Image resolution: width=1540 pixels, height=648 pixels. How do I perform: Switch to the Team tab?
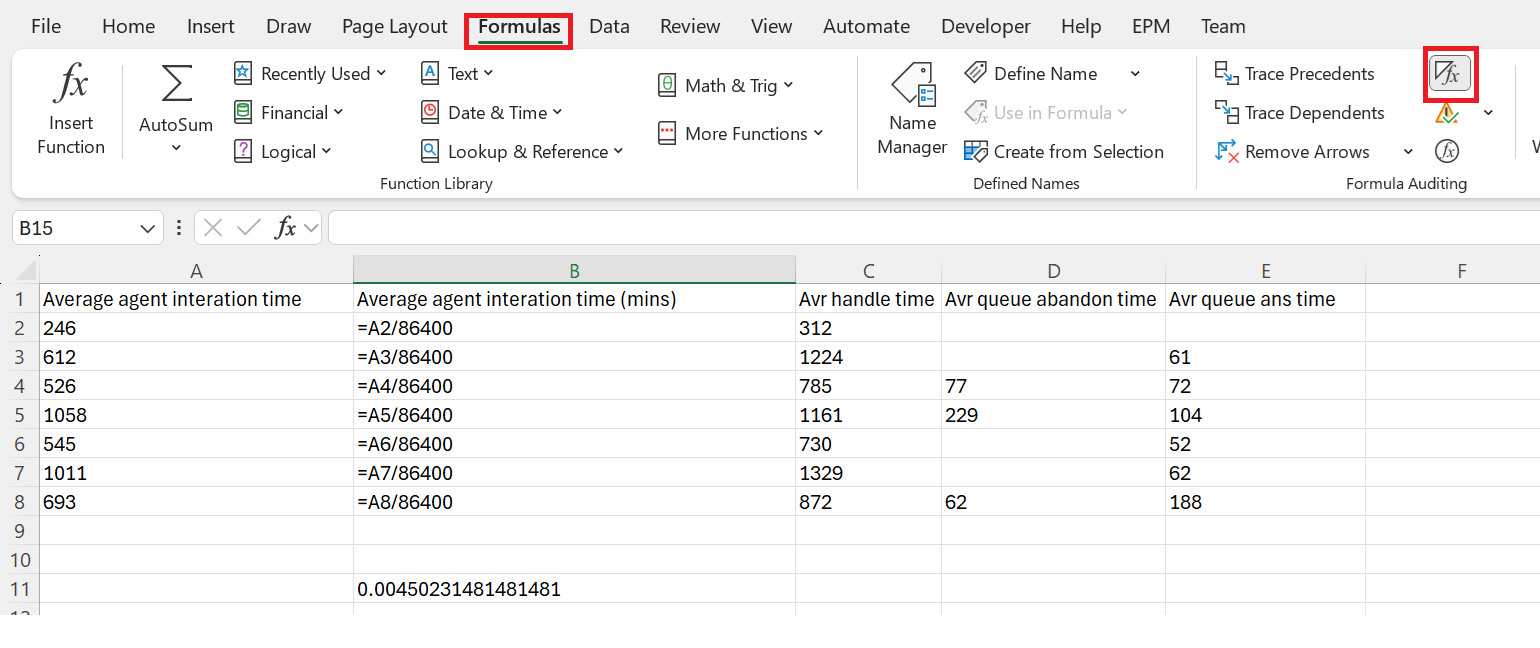1223,27
